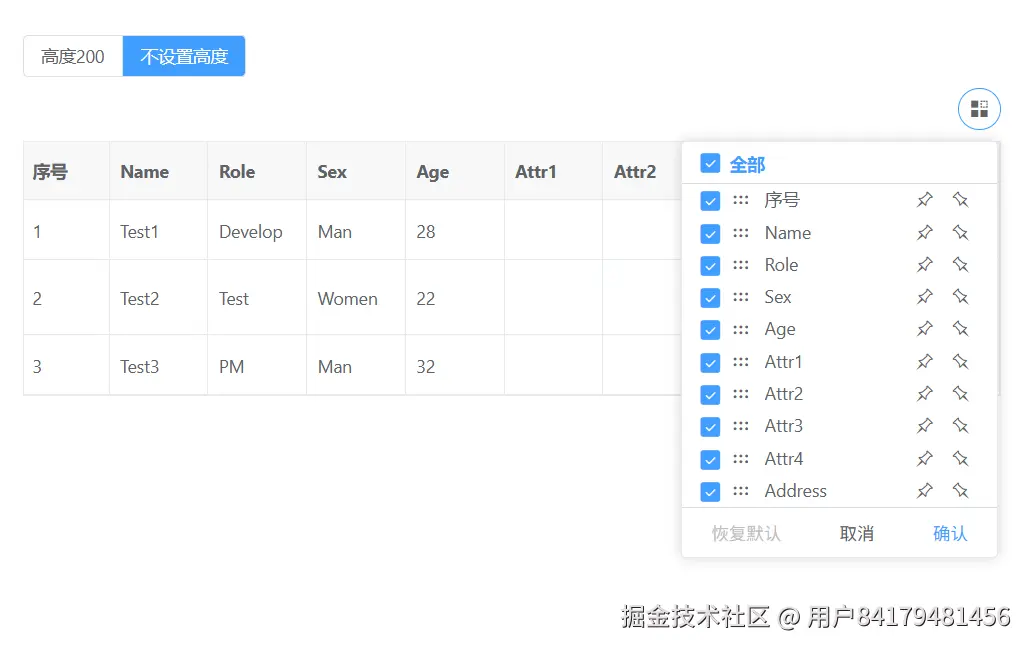
Task: Toggle the Attr3 column checkbox
Action: click(x=710, y=427)
